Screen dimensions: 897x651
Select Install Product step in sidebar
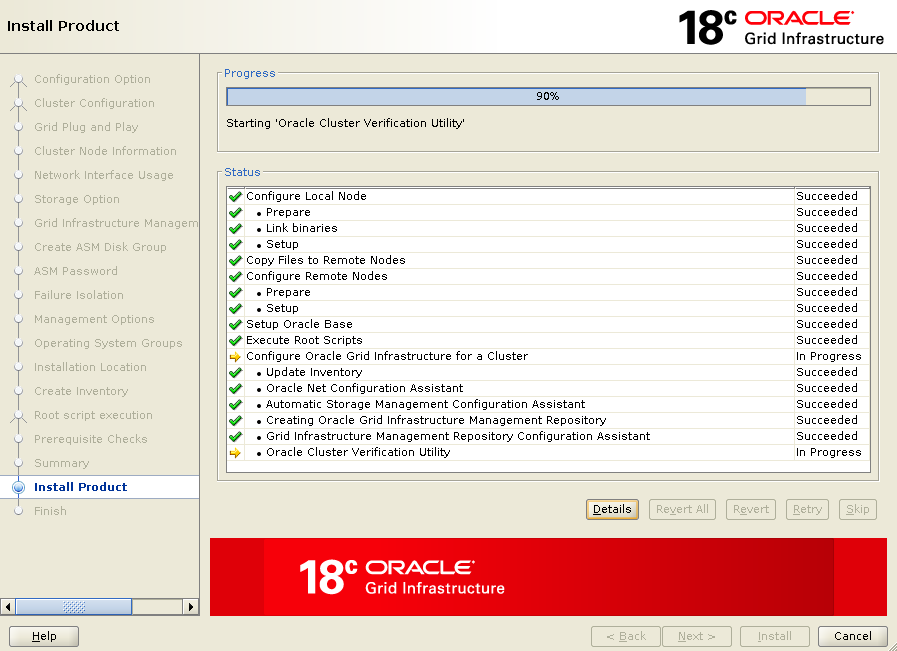pos(80,487)
